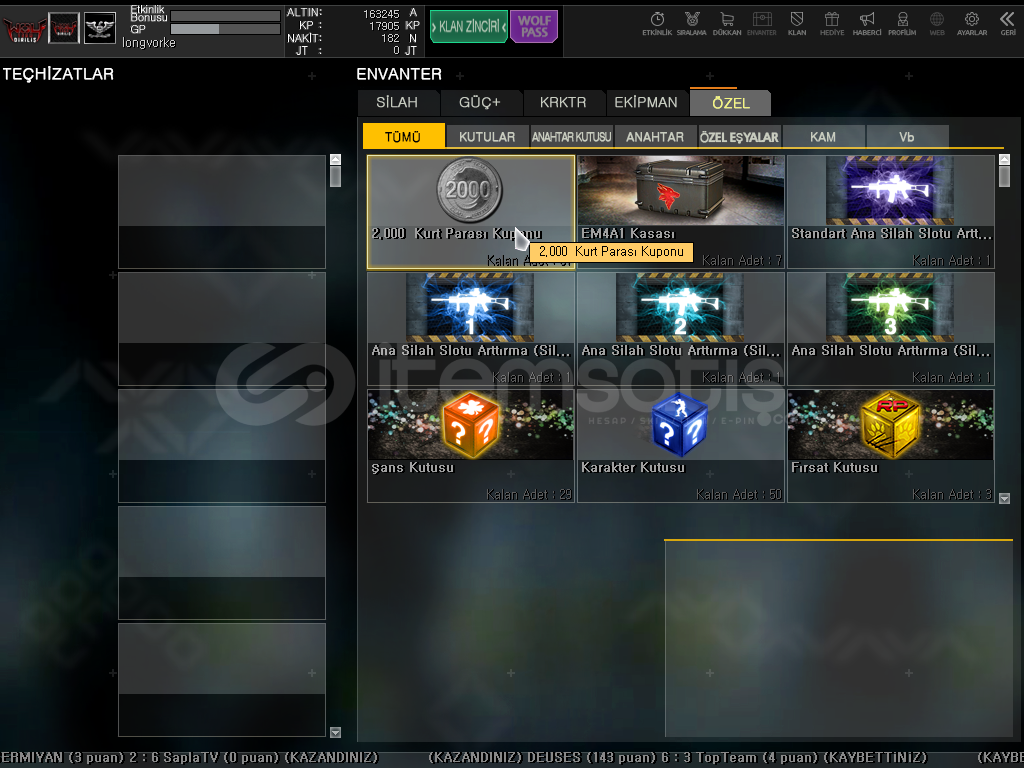1024x768 pixels.
Task: Select the ÖZEL EŞYALAR filter tab
Action: click(739, 136)
